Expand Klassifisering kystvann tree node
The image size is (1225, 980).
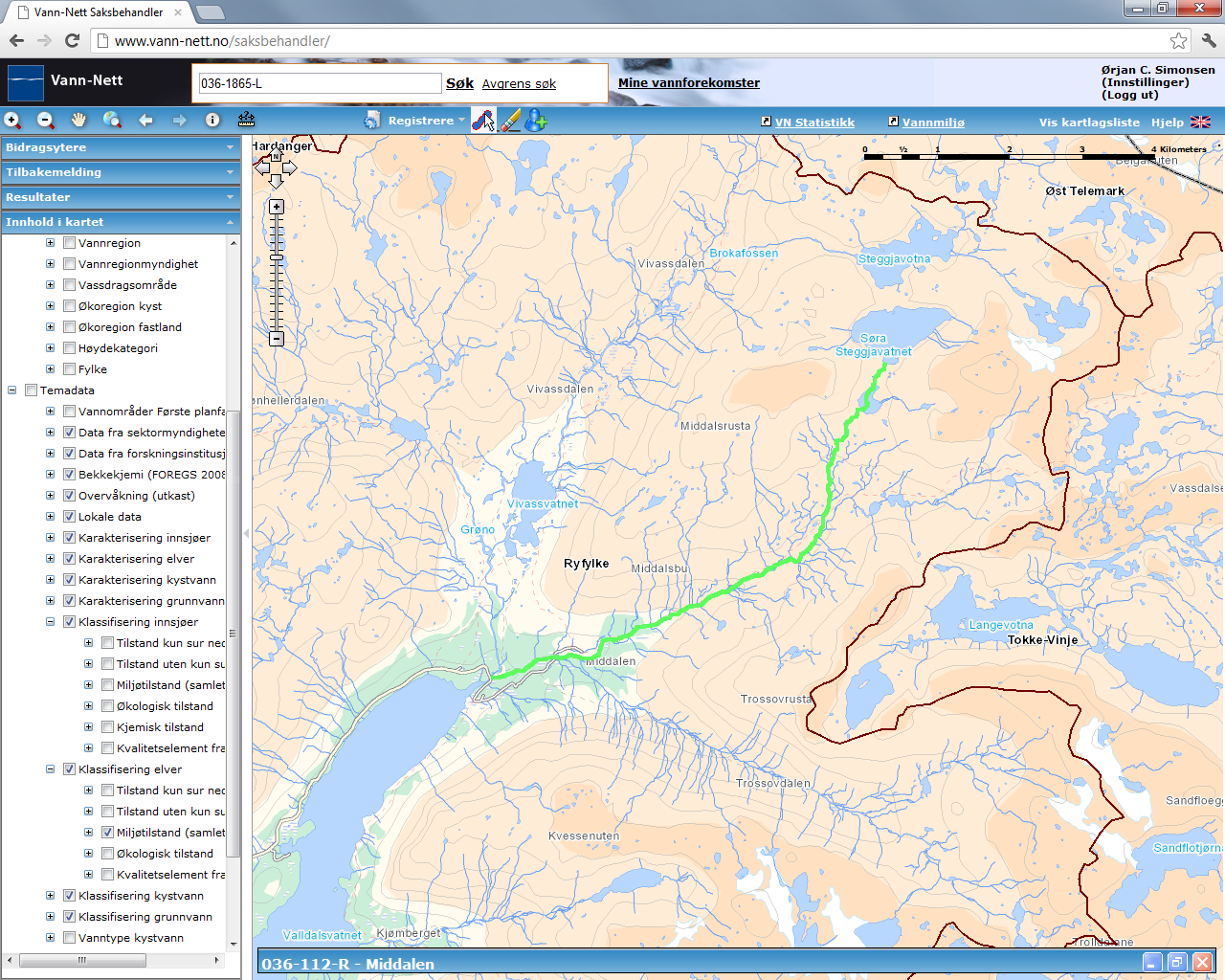[50, 896]
